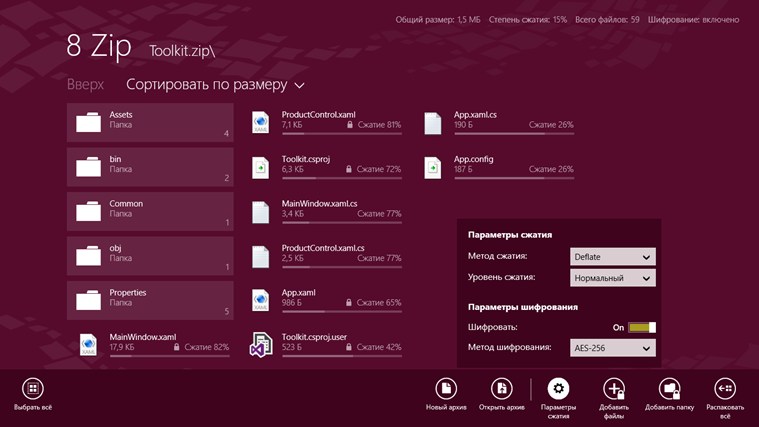
Task: Open the Properties folder tile
Action: coord(150,300)
